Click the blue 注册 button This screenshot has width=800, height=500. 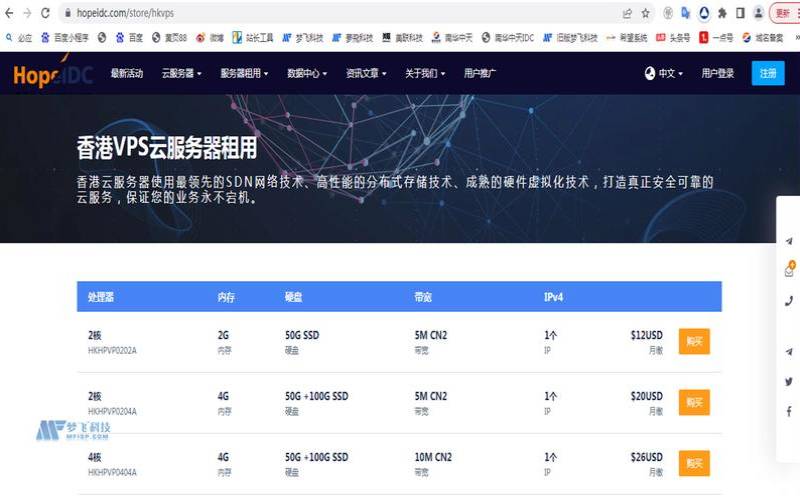tap(768, 74)
